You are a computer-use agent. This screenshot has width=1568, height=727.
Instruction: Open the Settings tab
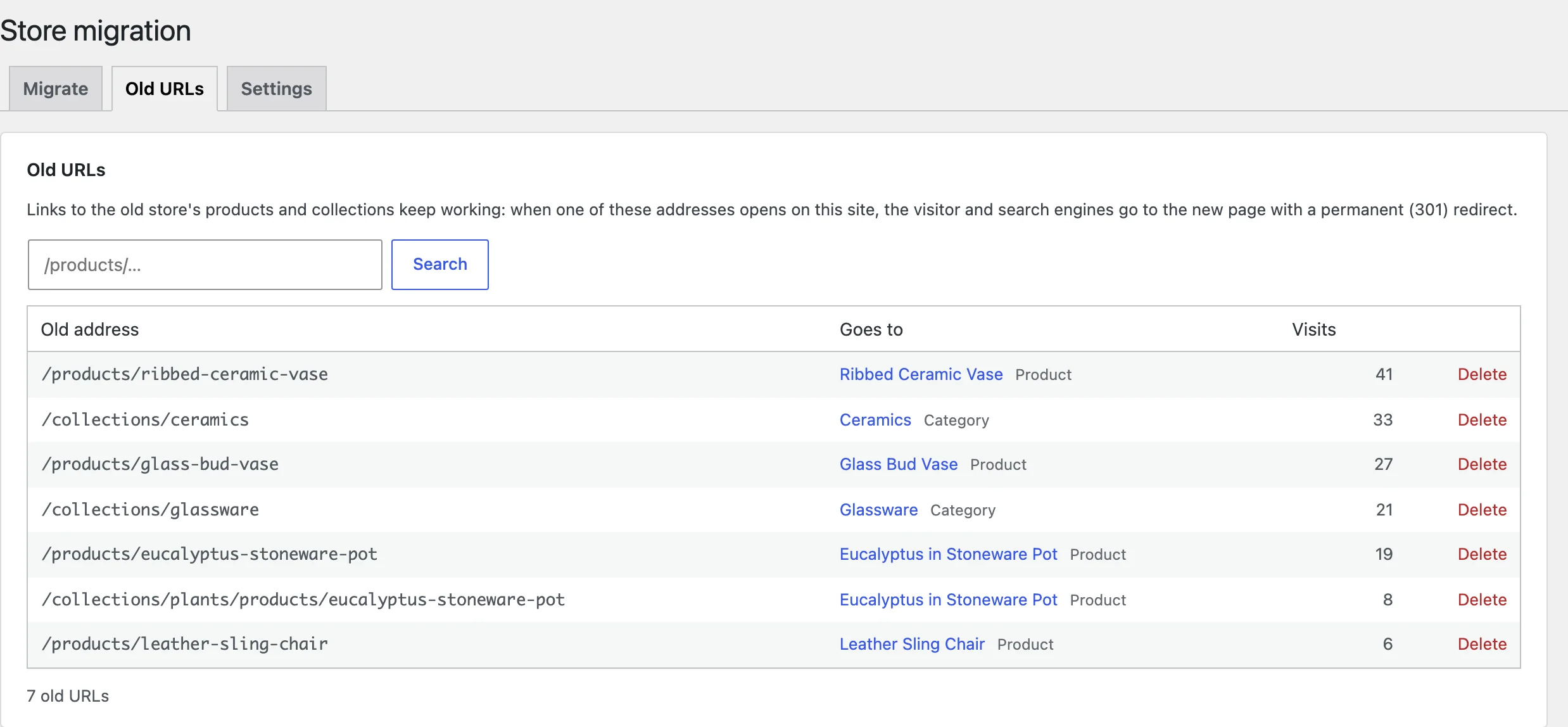(277, 89)
